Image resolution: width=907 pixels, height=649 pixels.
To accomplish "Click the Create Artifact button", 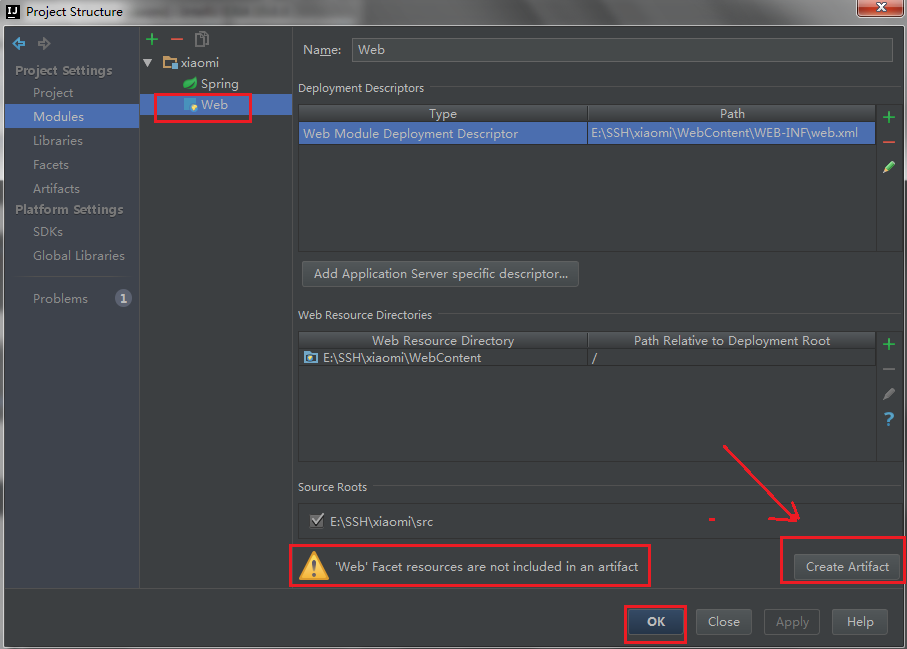I will point(847,567).
